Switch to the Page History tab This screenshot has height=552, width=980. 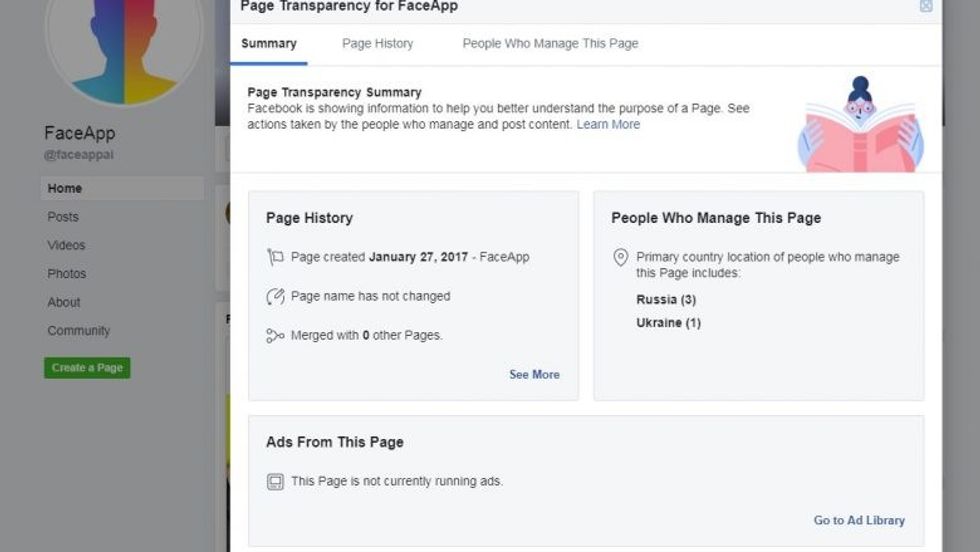(x=377, y=44)
